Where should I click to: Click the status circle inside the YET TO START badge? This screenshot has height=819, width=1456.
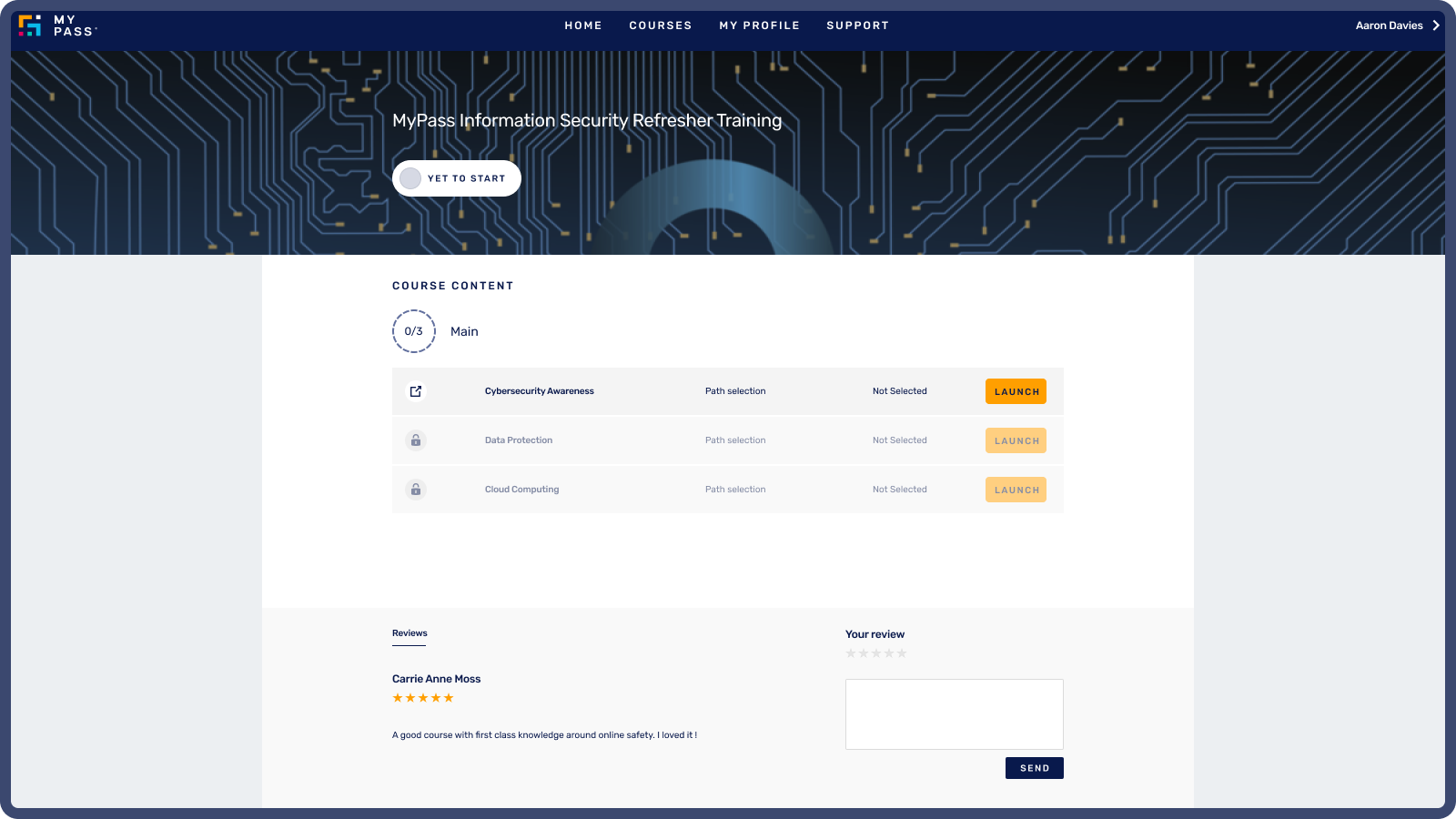coord(410,178)
